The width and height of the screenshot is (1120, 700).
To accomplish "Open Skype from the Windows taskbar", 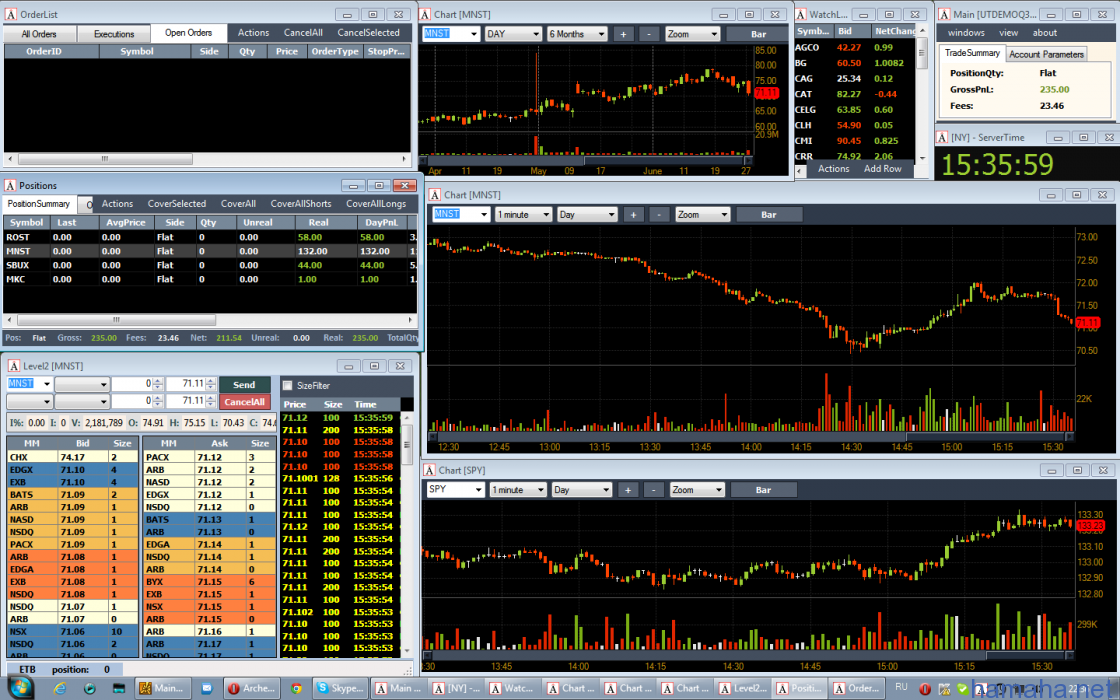I will [337, 688].
